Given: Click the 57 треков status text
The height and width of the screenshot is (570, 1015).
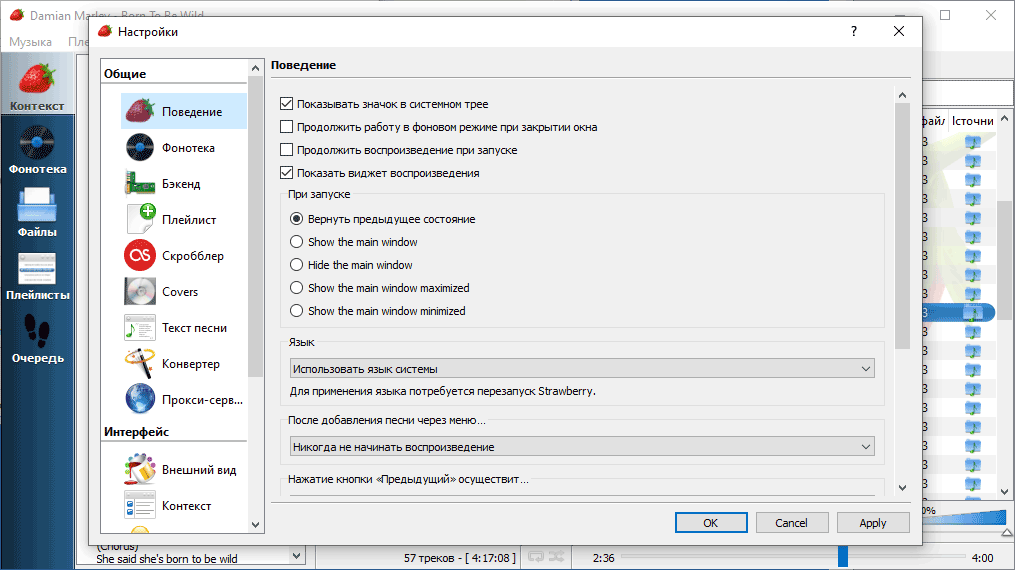Looking at the screenshot, I should (x=460, y=558).
